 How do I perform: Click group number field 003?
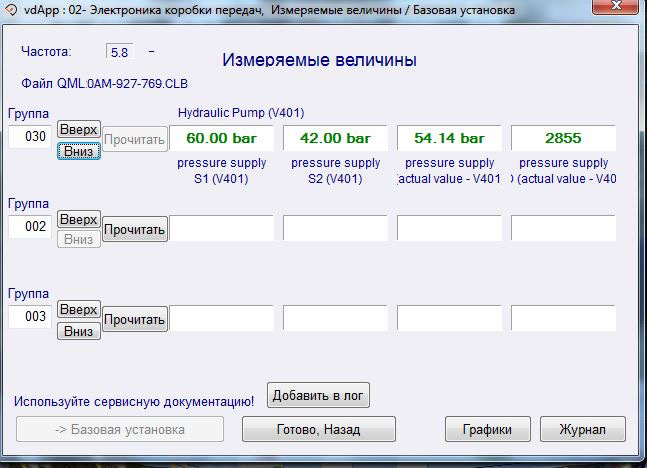click(30, 317)
